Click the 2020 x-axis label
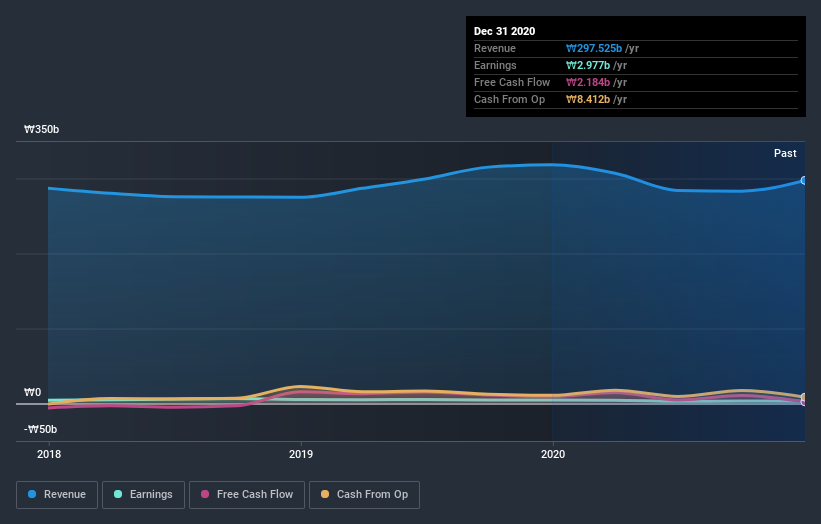The height and width of the screenshot is (524, 821). (553, 454)
